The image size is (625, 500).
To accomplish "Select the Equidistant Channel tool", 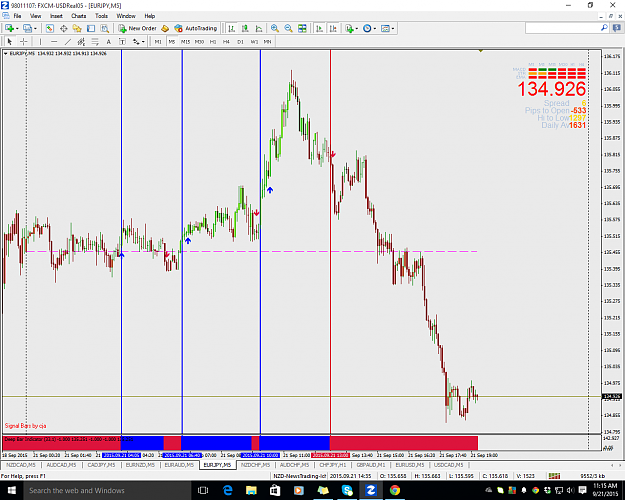I will [81, 41].
